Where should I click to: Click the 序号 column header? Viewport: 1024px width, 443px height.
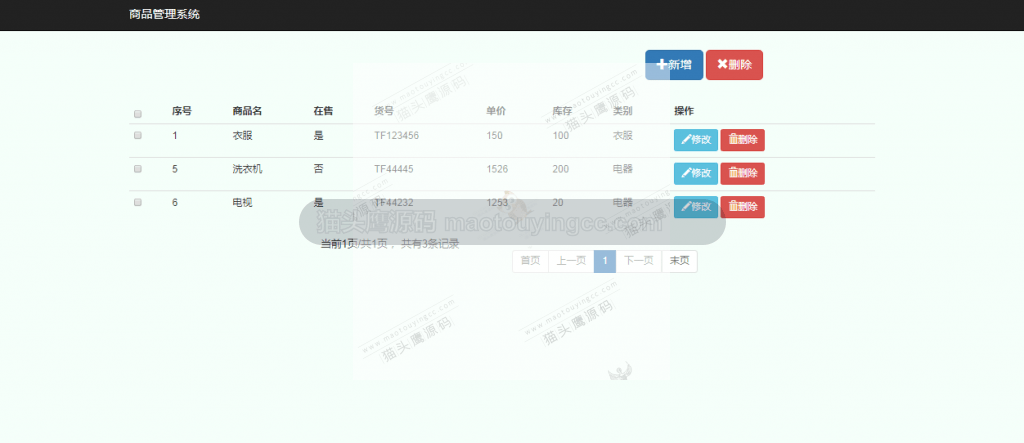click(182, 111)
